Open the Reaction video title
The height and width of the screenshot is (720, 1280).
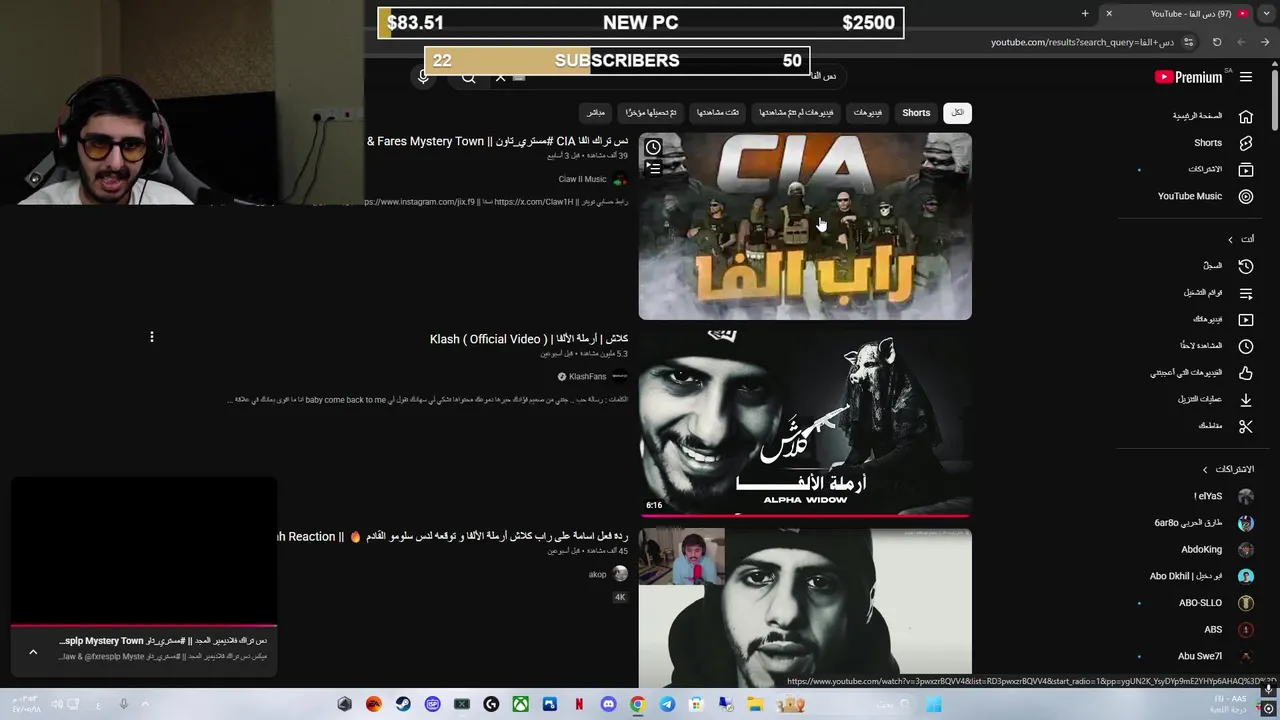[x=453, y=537]
